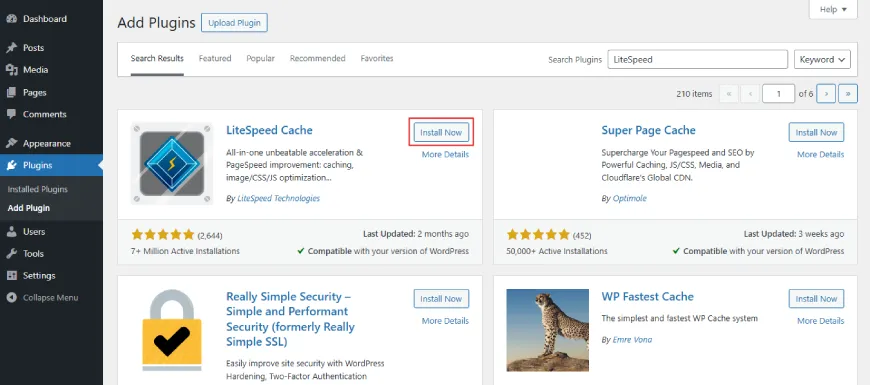
Task: Click the Collapse Menu arrow icon
Action: (x=11, y=298)
